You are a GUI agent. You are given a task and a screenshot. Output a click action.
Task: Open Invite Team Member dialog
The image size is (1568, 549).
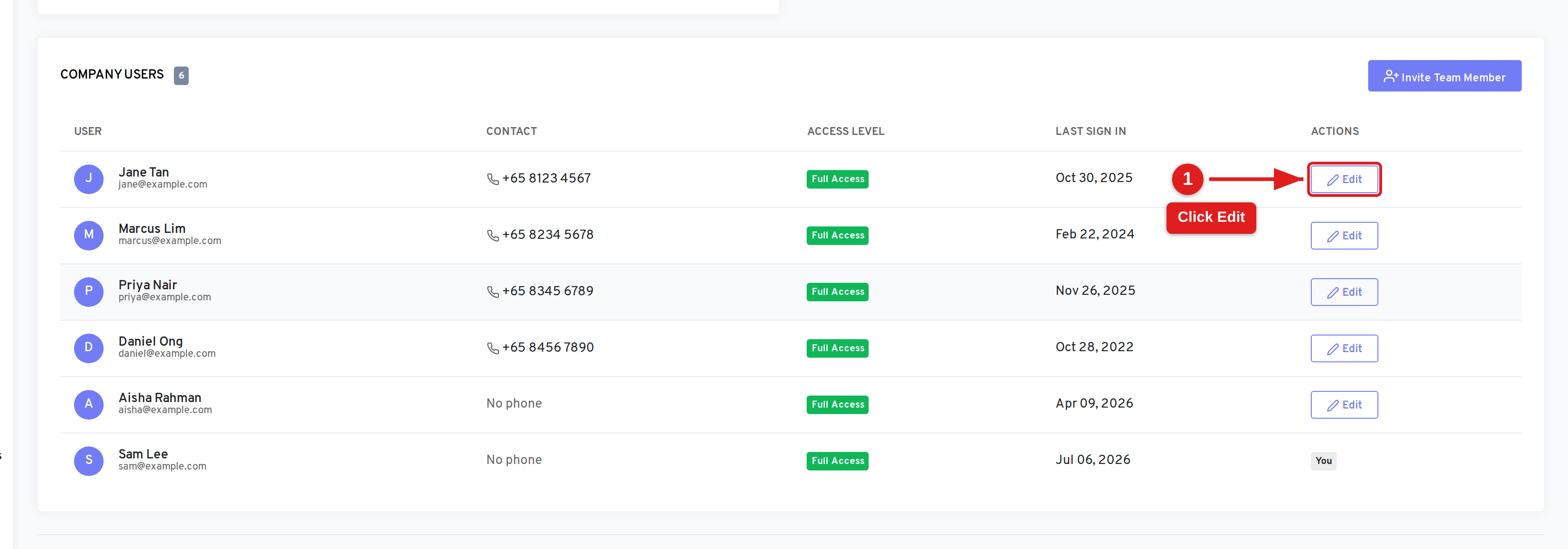pos(1445,76)
